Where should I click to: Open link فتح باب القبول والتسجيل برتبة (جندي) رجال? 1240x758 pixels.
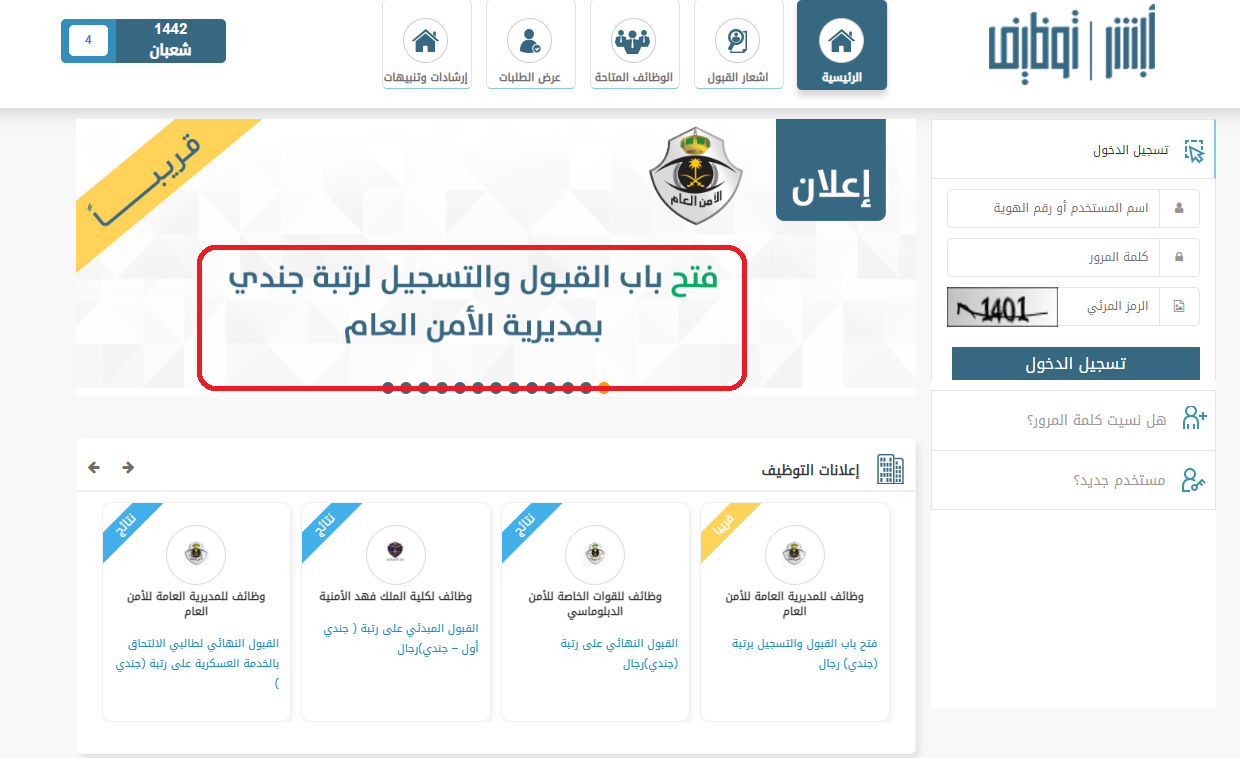click(x=805, y=654)
